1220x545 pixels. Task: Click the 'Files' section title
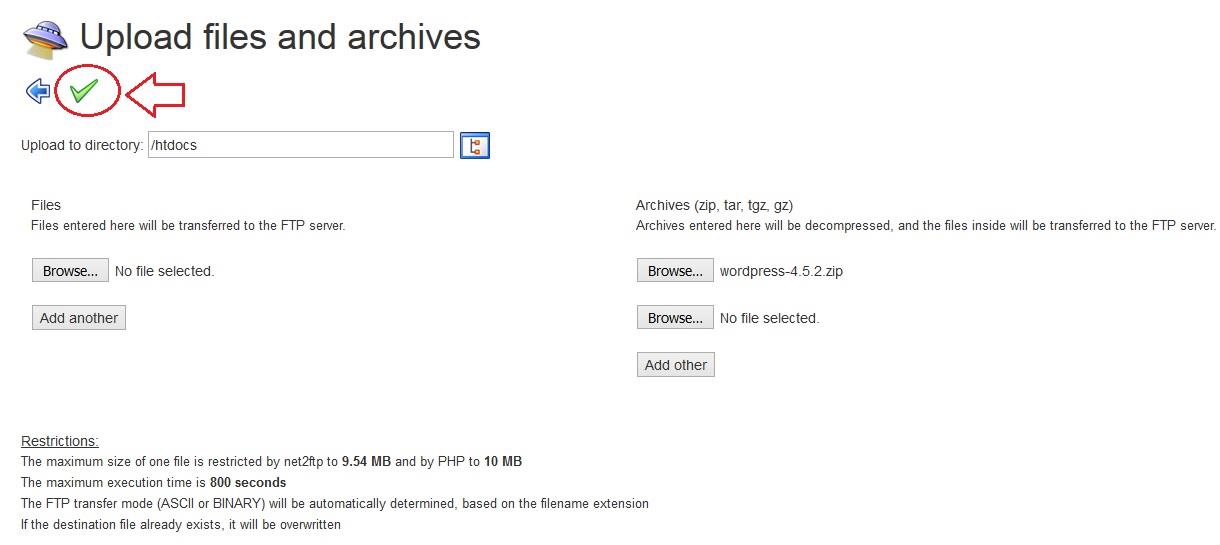pos(46,205)
